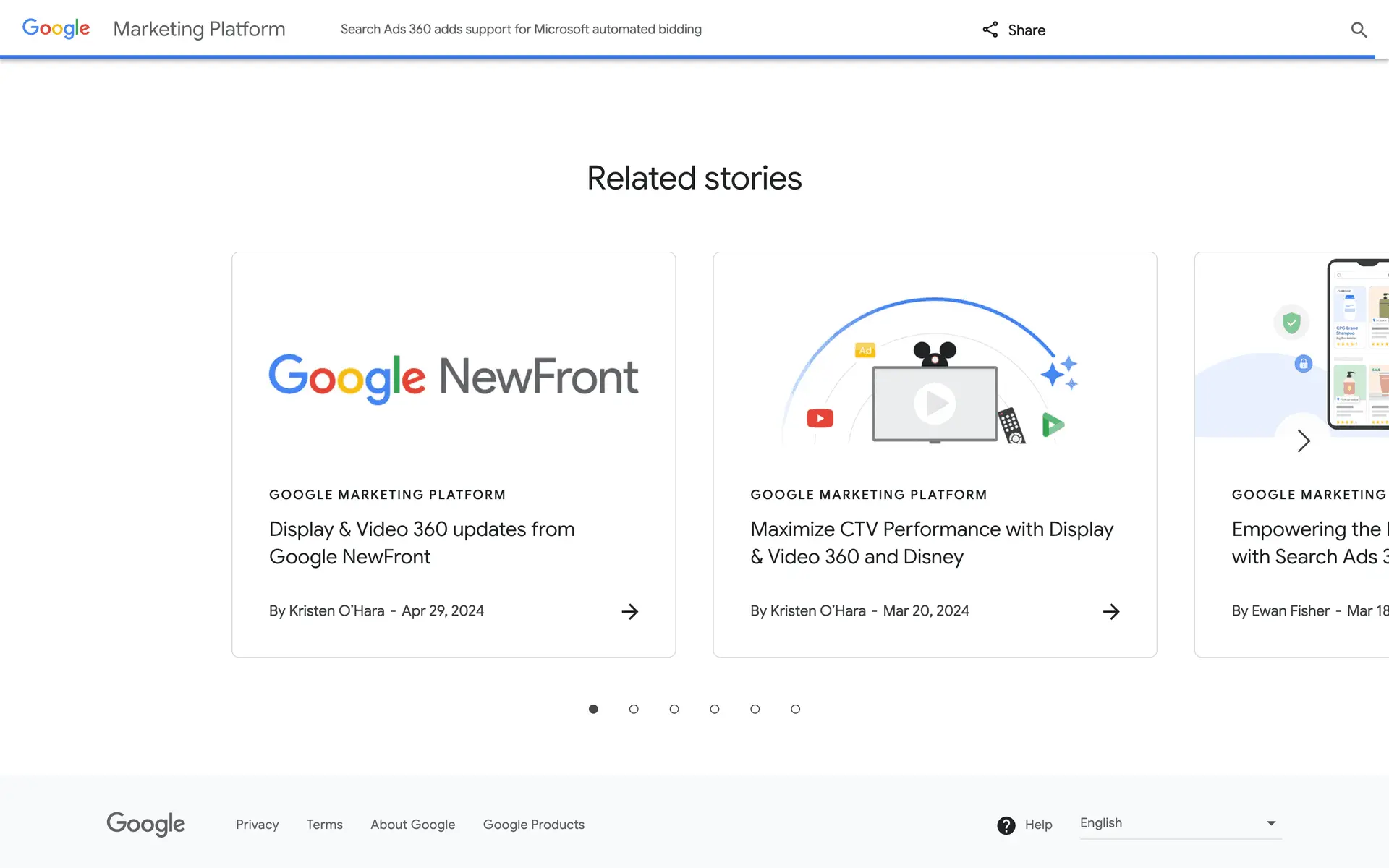Click the Share icon in header
The width and height of the screenshot is (1389, 868).
(990, 30)
